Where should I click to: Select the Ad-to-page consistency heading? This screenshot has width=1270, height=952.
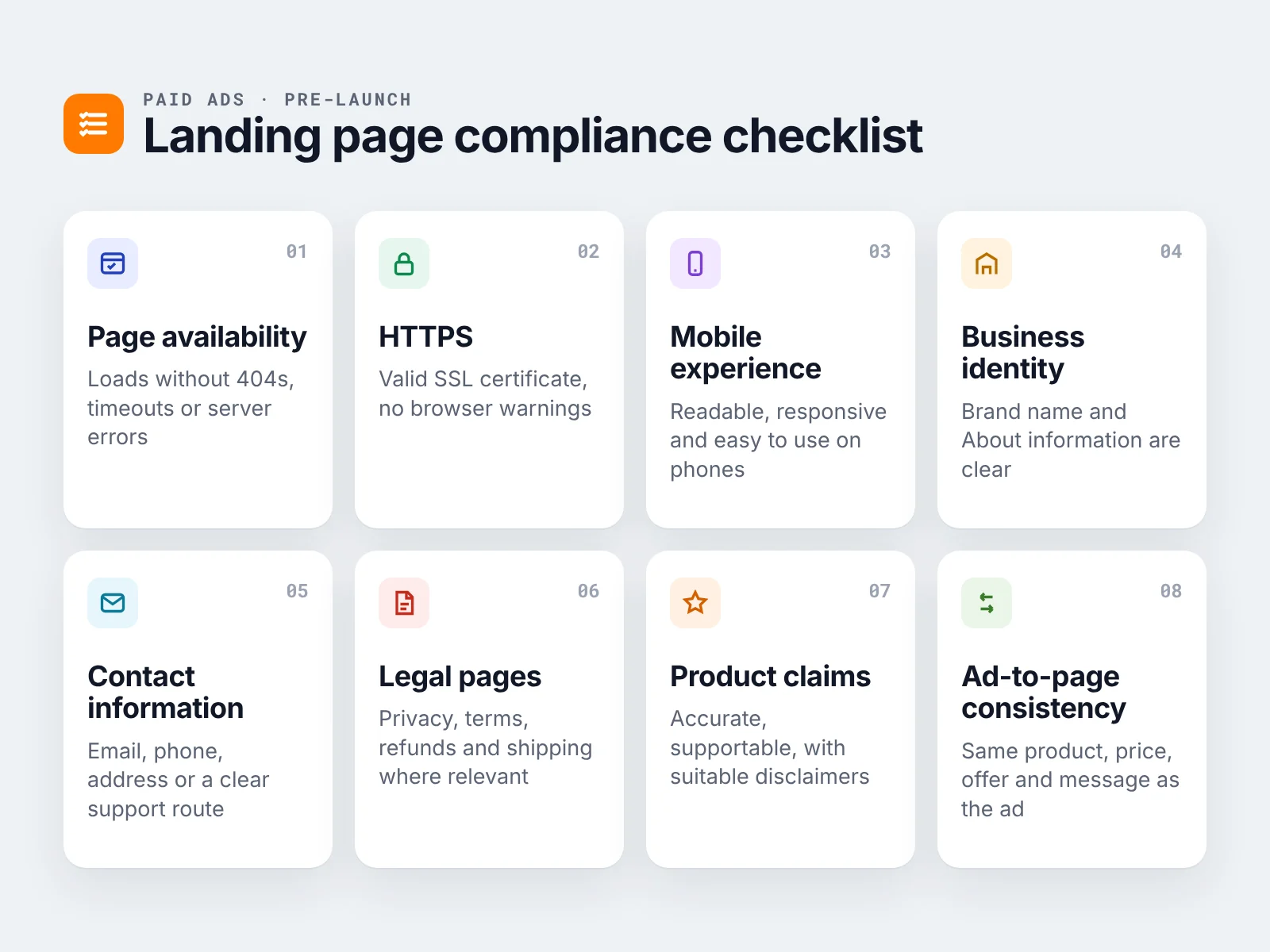point(1043,693)
